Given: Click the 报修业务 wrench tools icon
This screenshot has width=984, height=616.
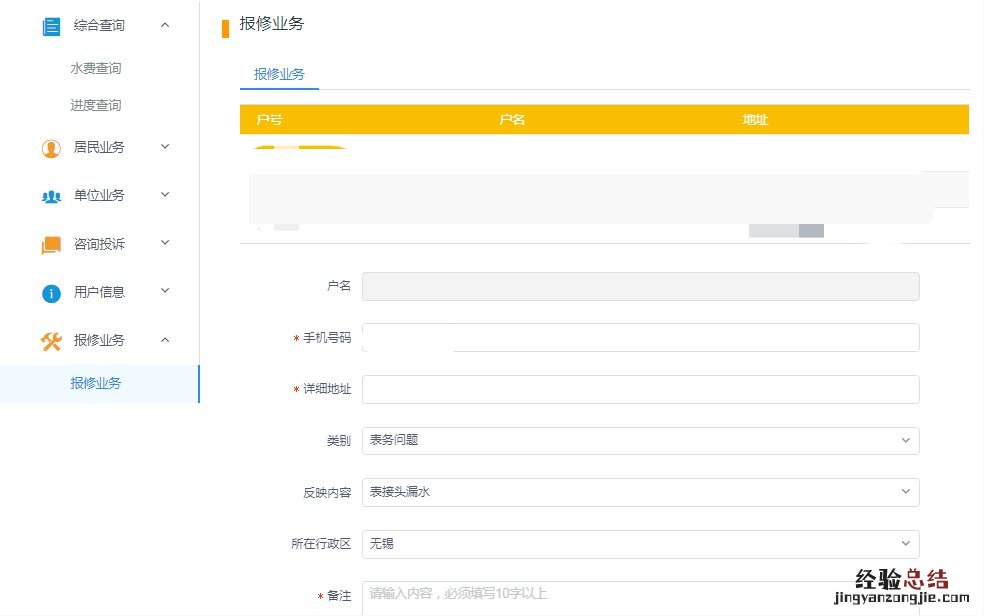Looking at the screenshot, I should point(51,341).
